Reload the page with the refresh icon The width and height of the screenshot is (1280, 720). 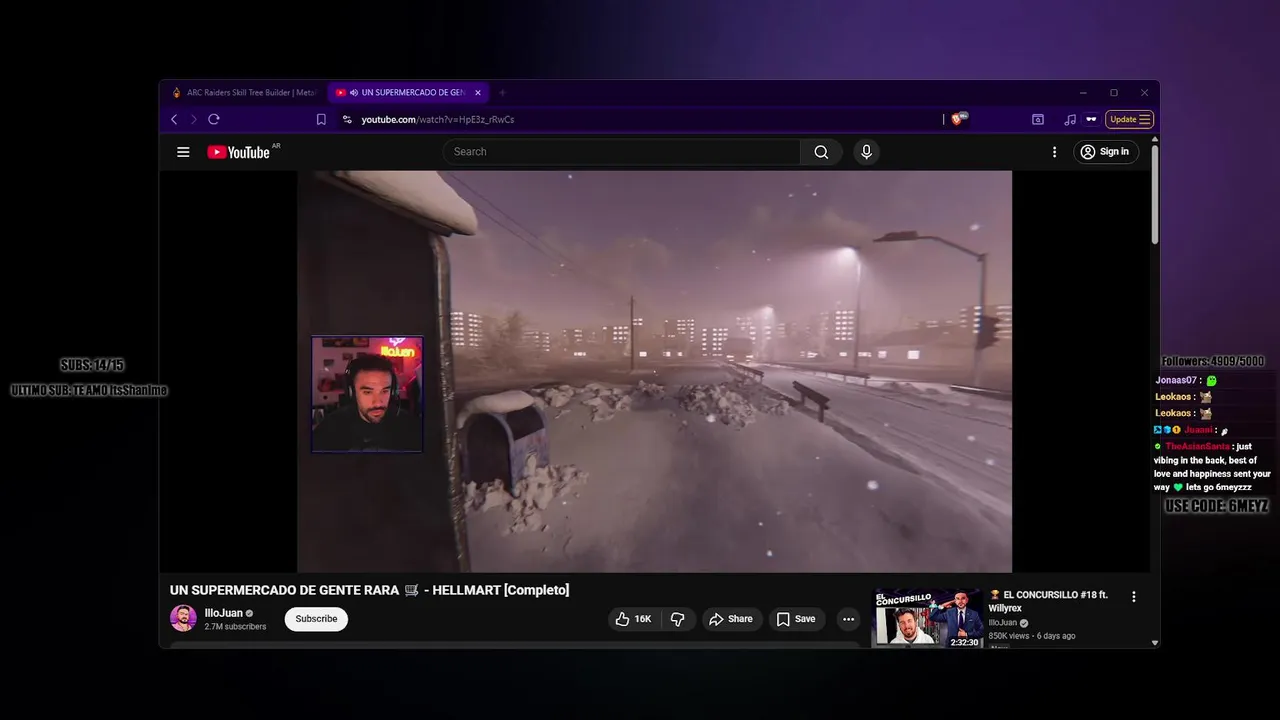[214, 119]
